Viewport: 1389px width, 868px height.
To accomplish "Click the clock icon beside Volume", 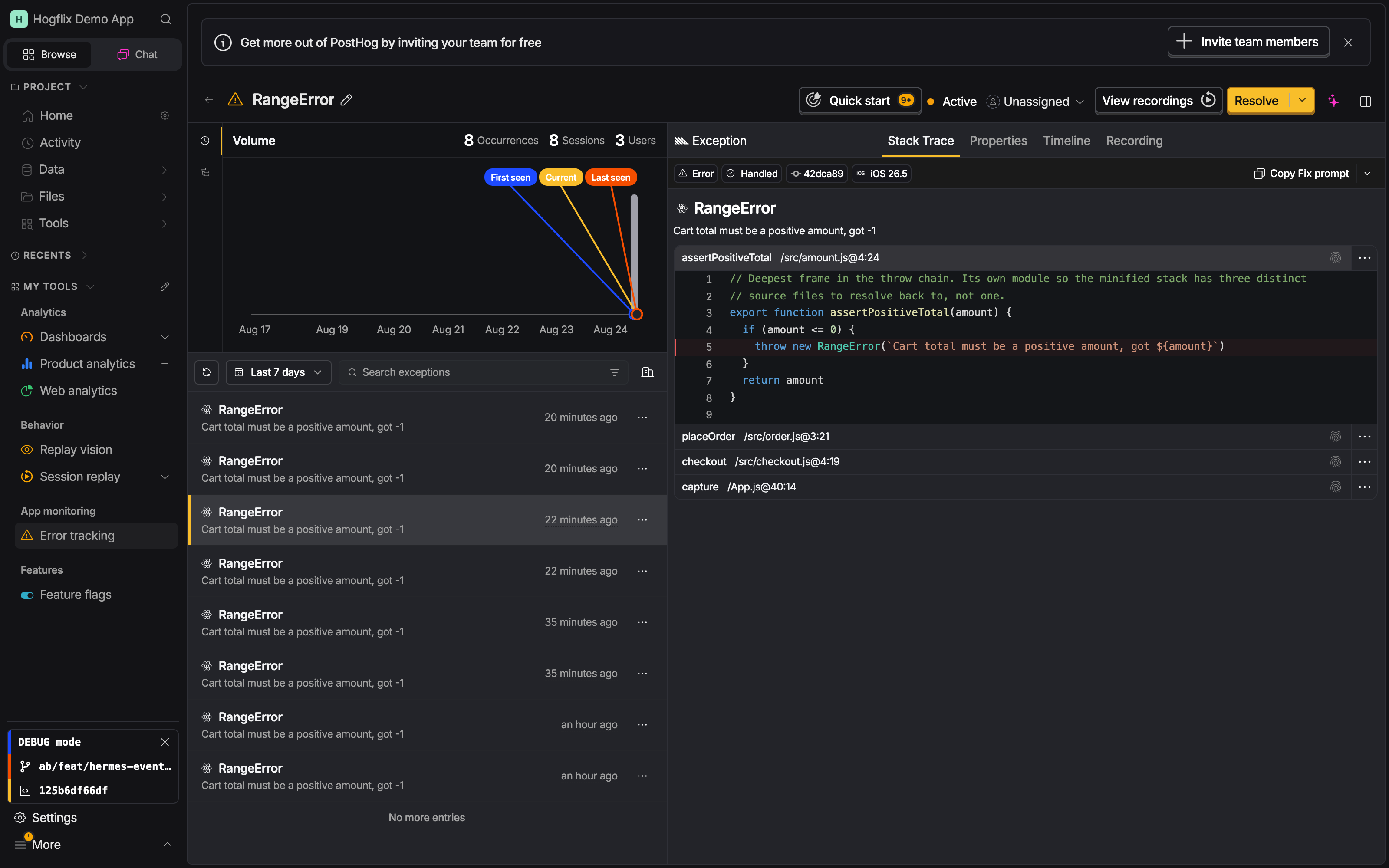I will click(205, 141).
